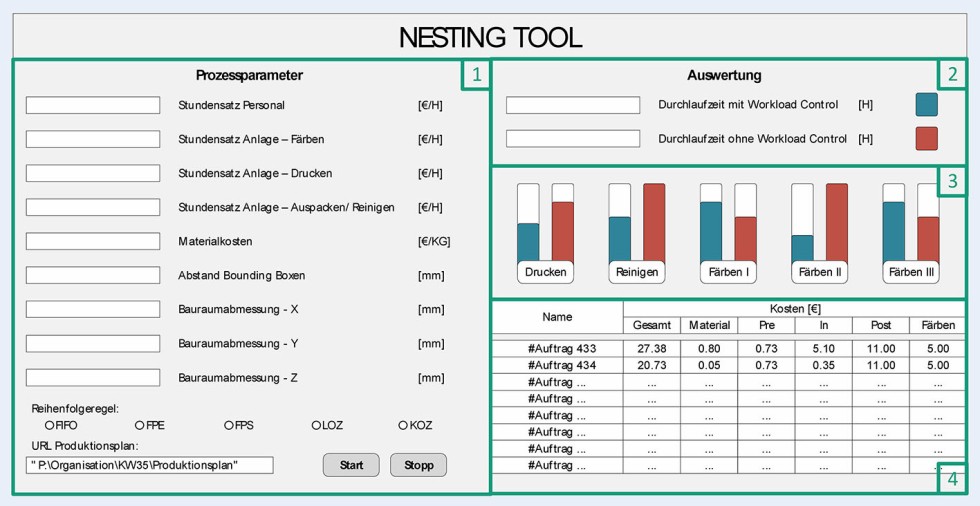Click the Abstand Bounding Boxen input field
The width and height of the screenshot is (980, 506).
(x=93, y=275)
